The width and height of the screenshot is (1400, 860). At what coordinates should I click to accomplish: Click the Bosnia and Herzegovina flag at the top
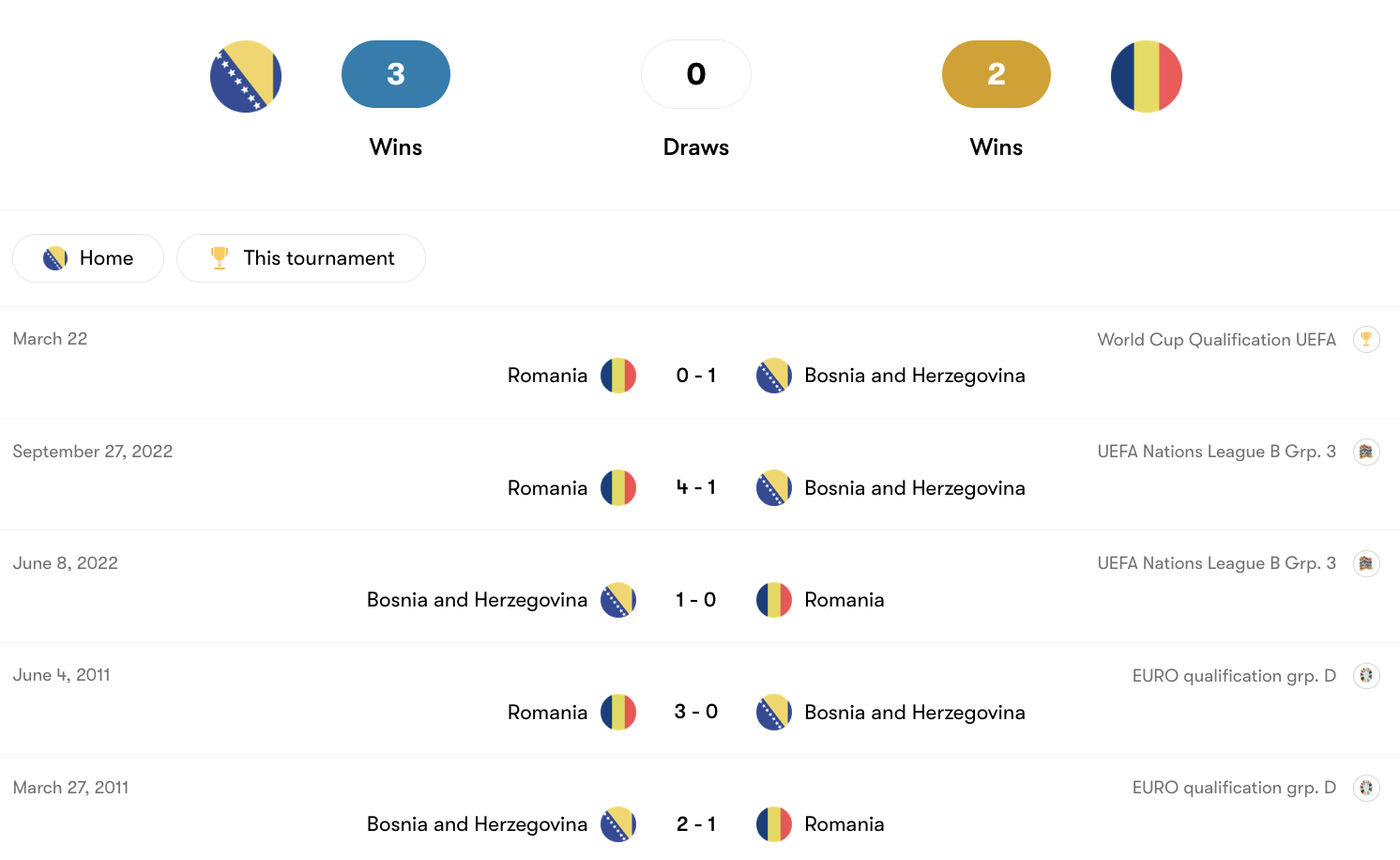pyautogui.click(x=246, y=76)
